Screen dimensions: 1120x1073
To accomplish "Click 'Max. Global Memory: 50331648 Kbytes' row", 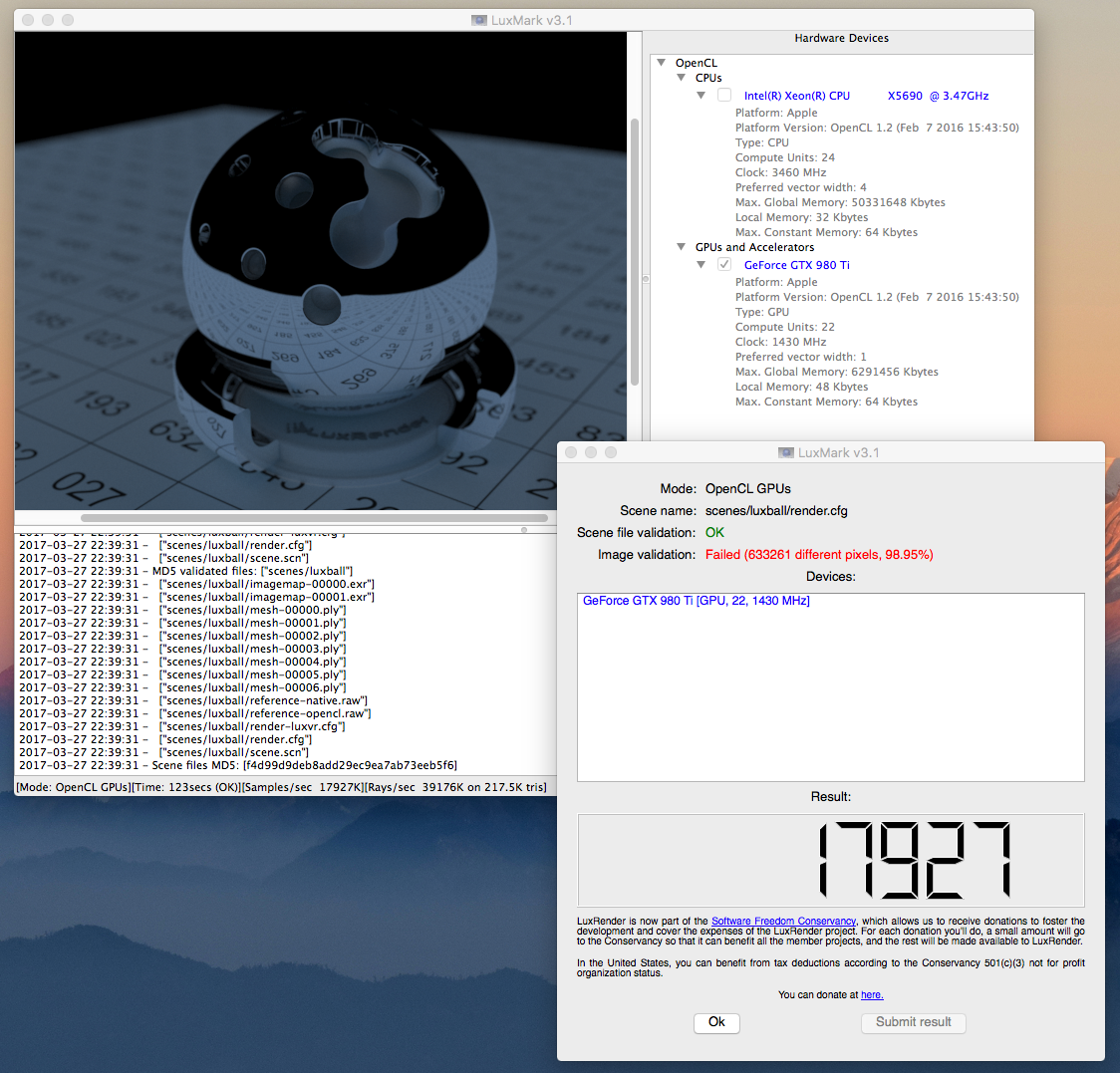I will point(840,203).
